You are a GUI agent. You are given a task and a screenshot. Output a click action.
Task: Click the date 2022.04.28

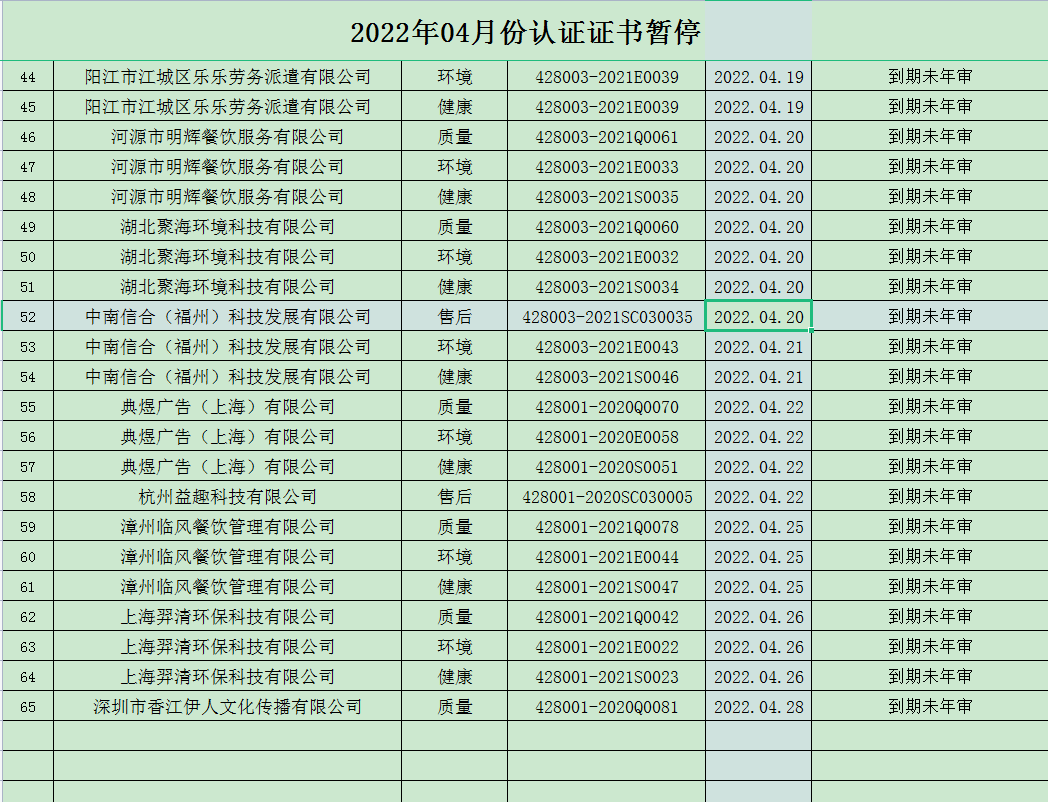758,707
